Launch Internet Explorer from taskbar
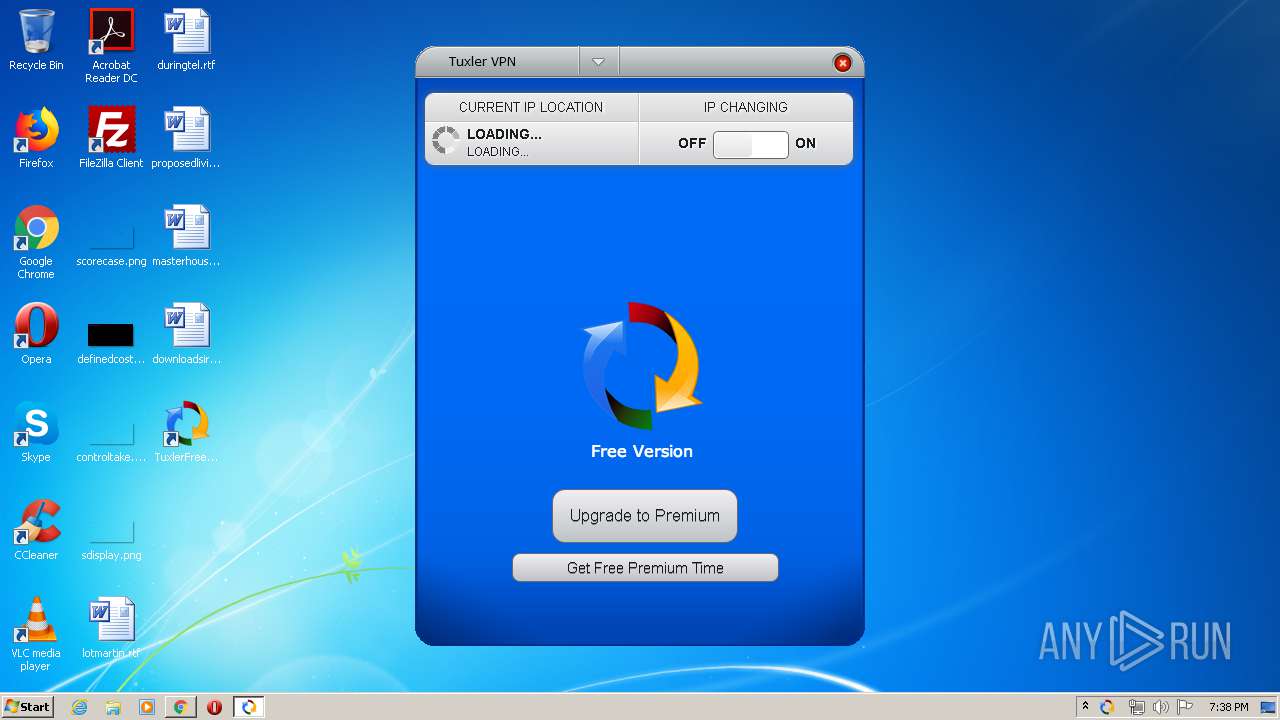The width and height of the screenshot is (1280, 720). (x=80, y=707)
